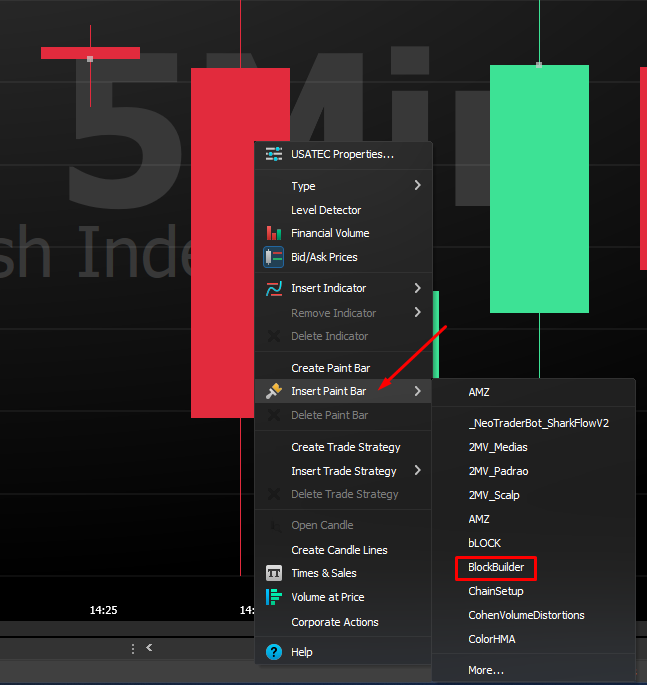Open More... at the bottom of the submenu
This screenshot has height=685, width=647.
(486, 670)
